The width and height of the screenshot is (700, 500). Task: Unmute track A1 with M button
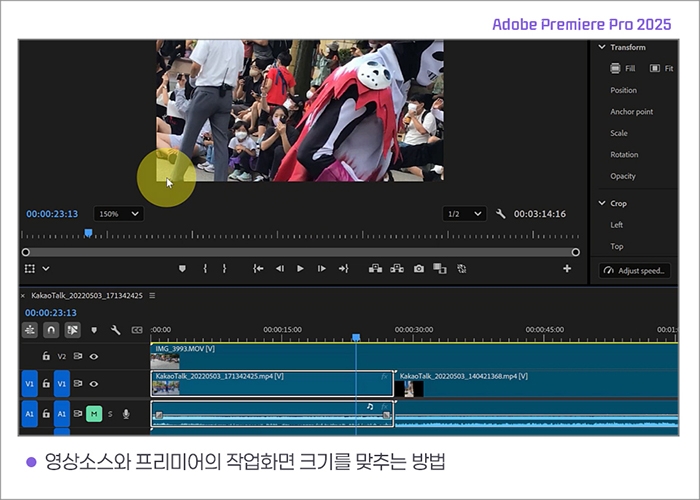pos(94,414)
